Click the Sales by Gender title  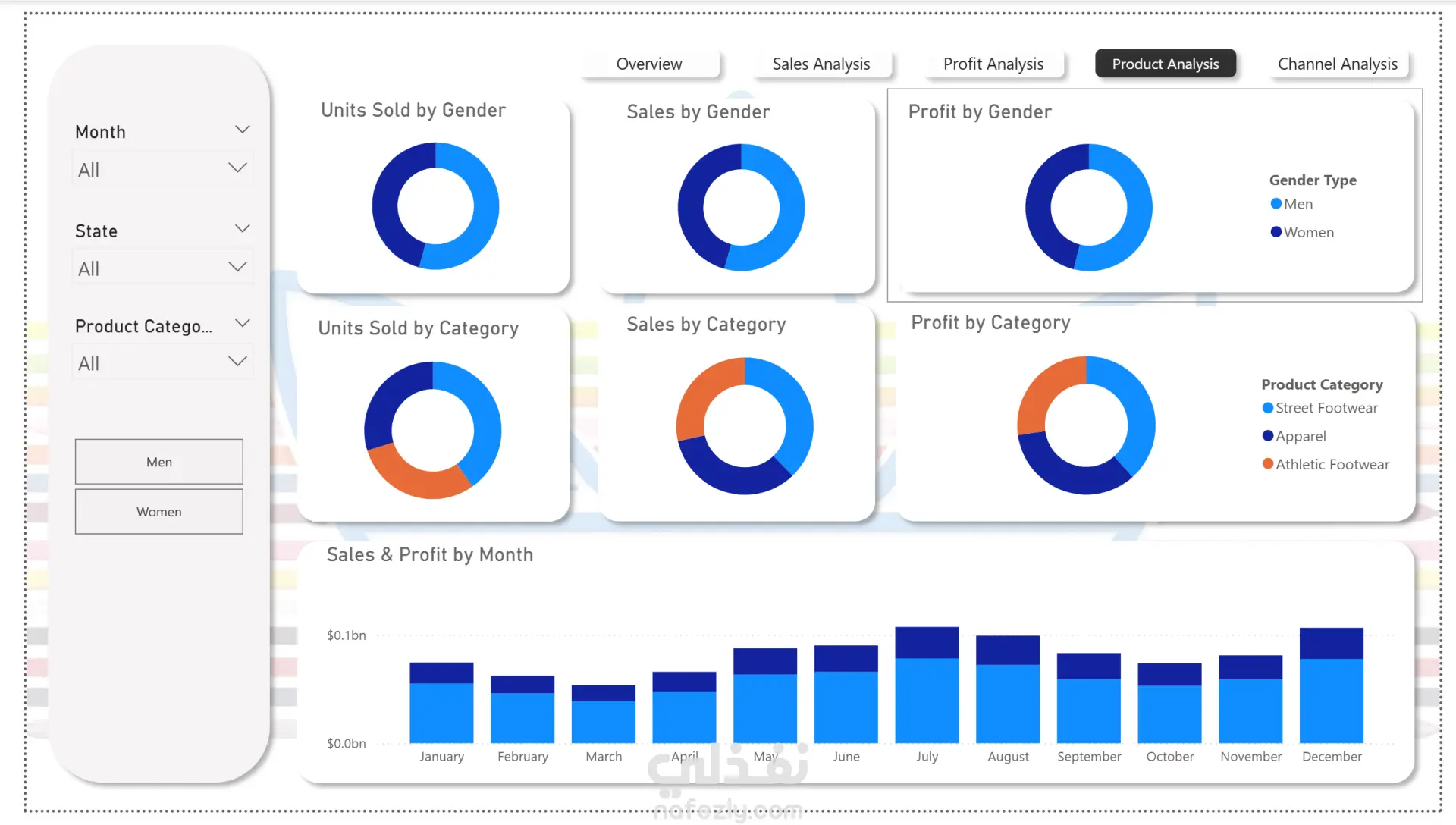coord(698,112)
